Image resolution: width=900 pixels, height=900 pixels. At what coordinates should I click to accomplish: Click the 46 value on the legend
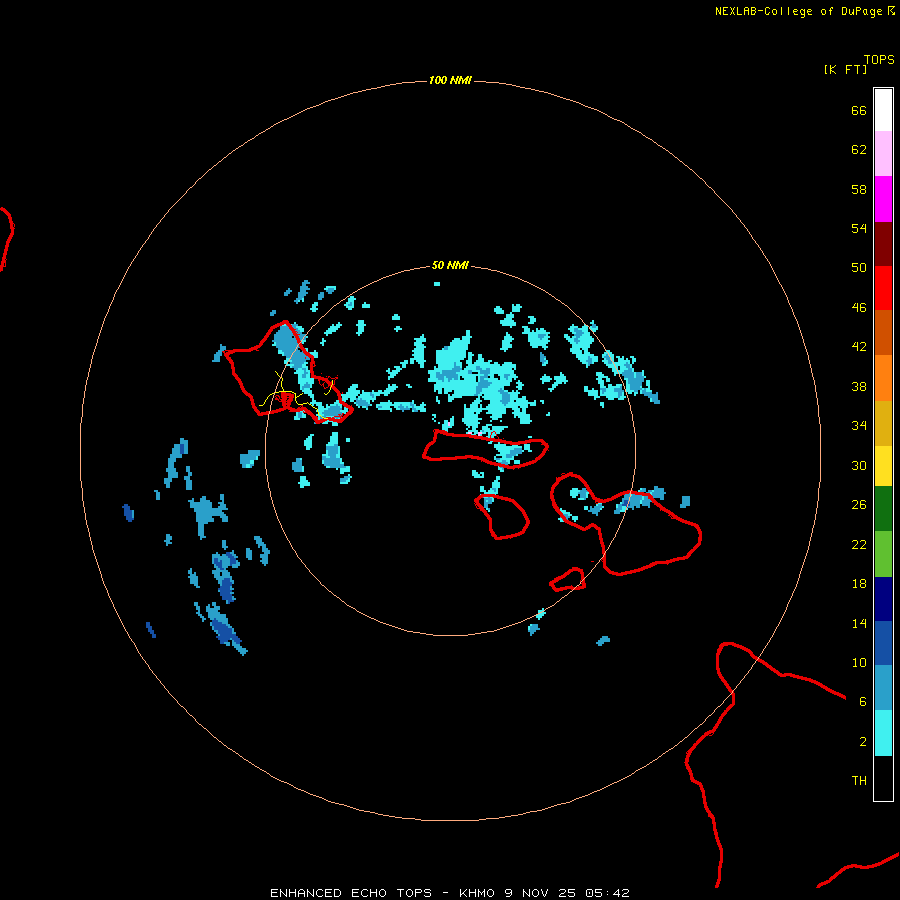[859, 308]
